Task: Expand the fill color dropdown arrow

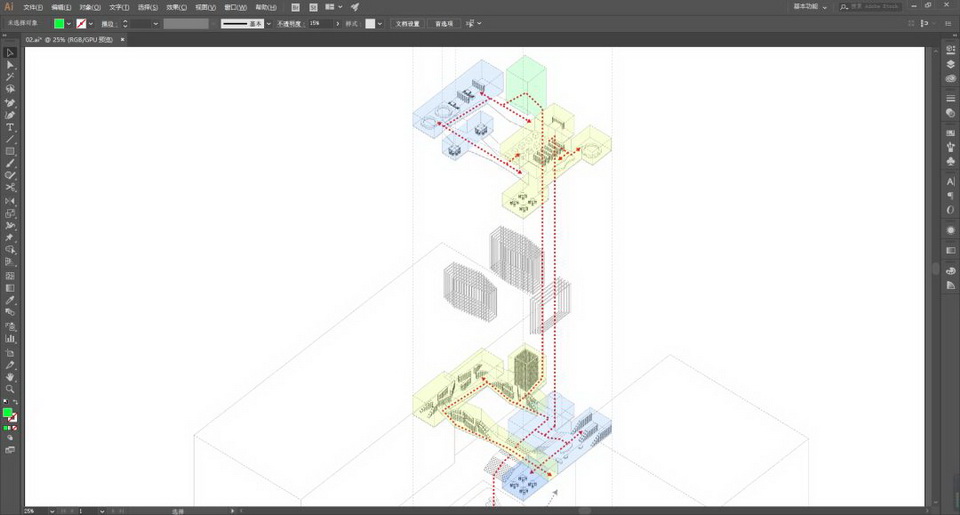Action: pos(69,23)
